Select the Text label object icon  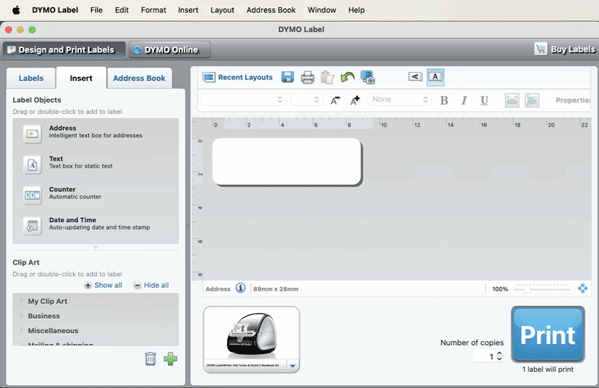pyautogui.click(x=32, y=165)
